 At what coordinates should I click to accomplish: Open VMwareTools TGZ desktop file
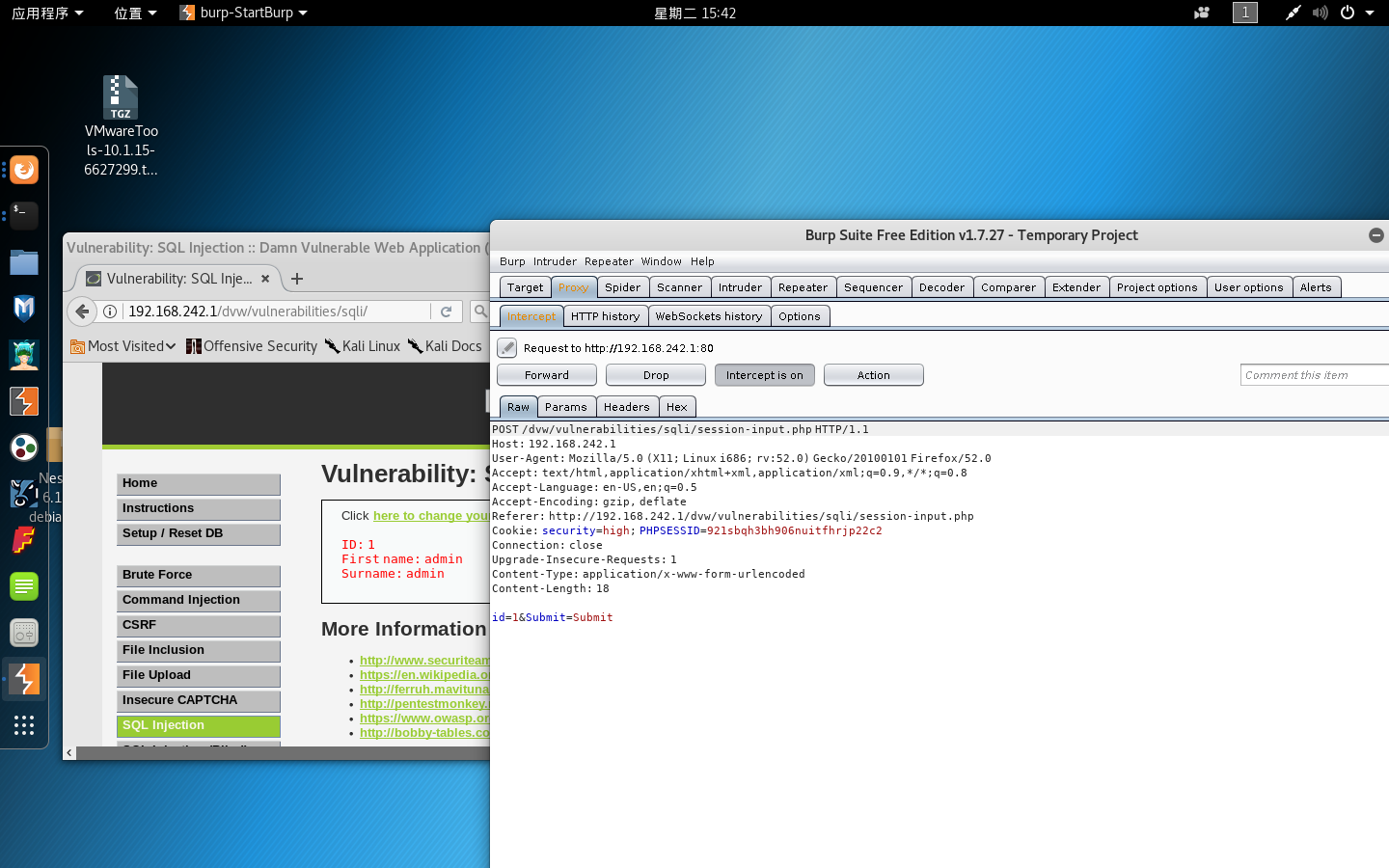pos(121,125)
